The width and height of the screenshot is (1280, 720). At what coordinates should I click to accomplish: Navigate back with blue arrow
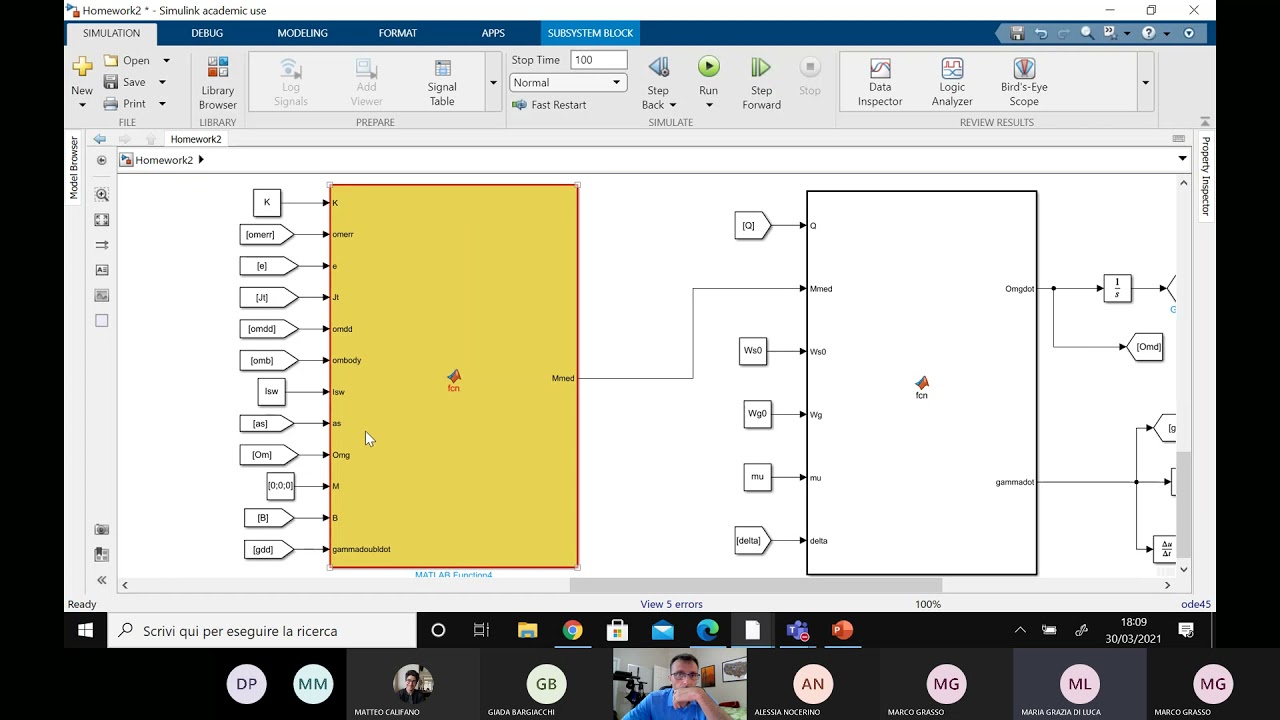(100, 139)
